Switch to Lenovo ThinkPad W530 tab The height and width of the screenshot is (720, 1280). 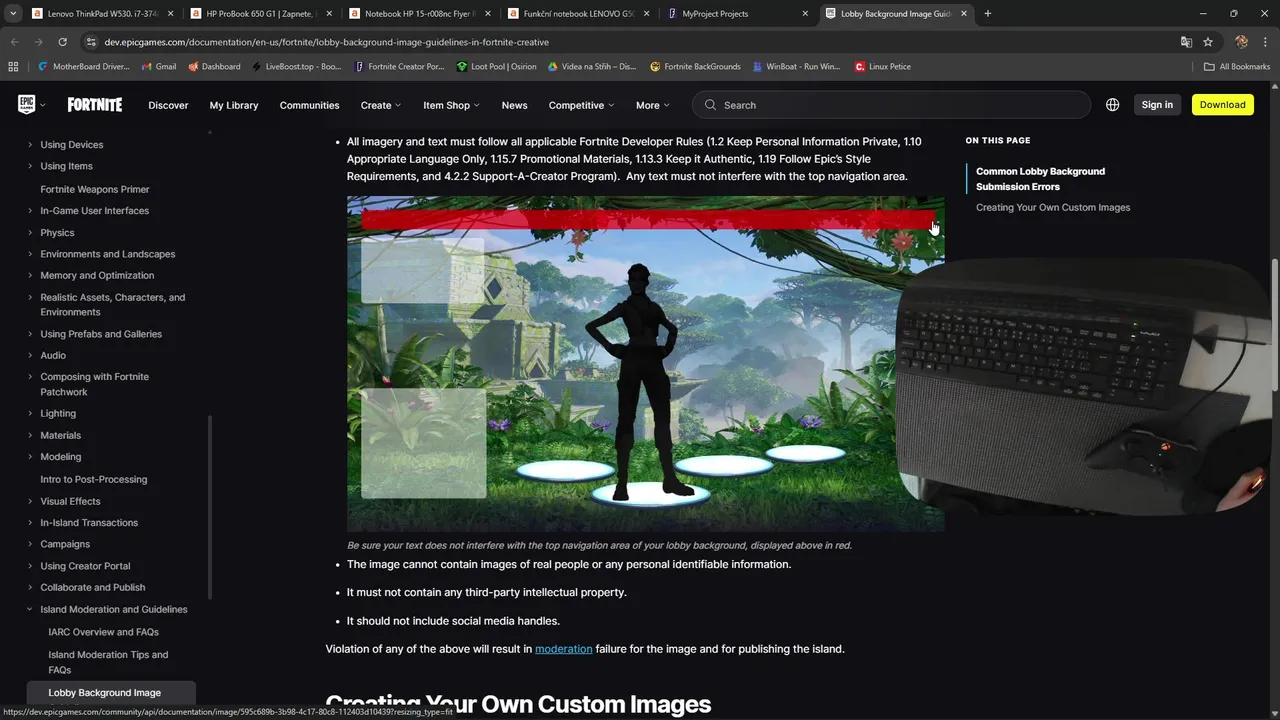pos(103,14)
